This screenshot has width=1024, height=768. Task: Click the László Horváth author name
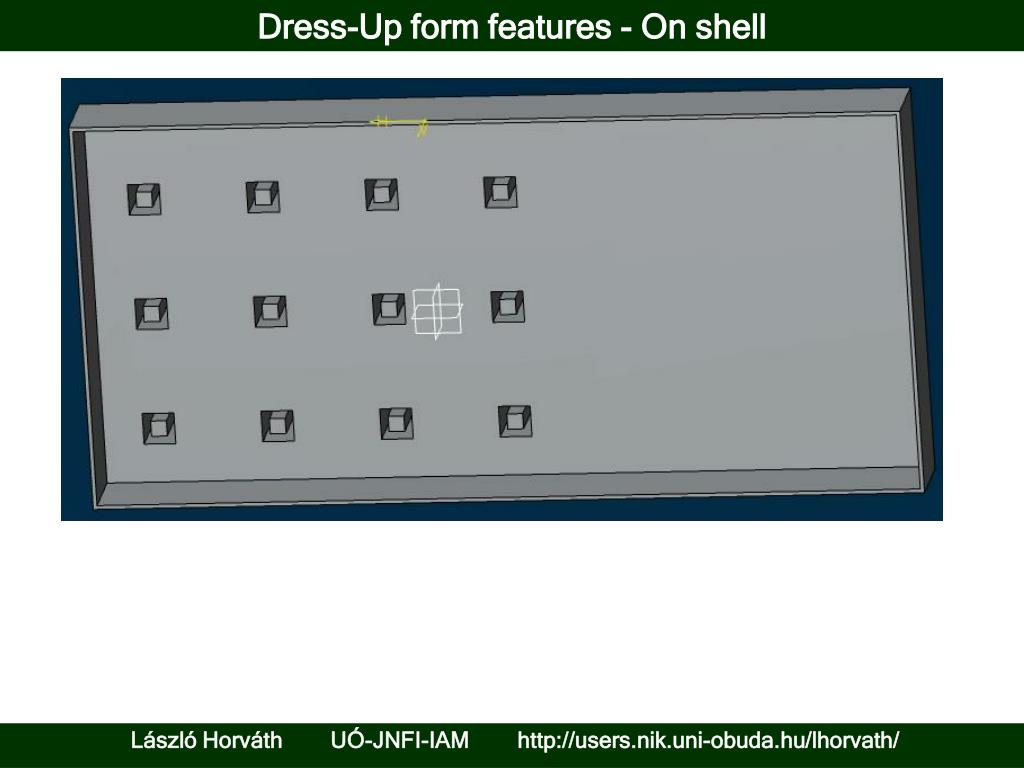point(206,741)
